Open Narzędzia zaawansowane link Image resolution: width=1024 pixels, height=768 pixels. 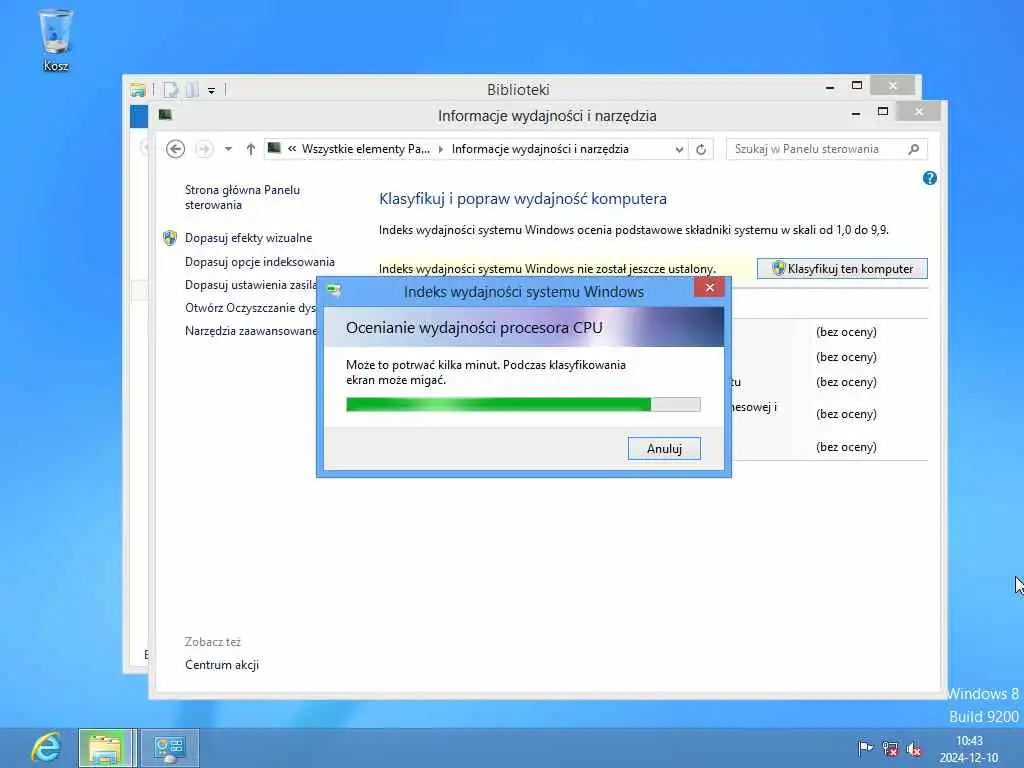tap(250, 330)
